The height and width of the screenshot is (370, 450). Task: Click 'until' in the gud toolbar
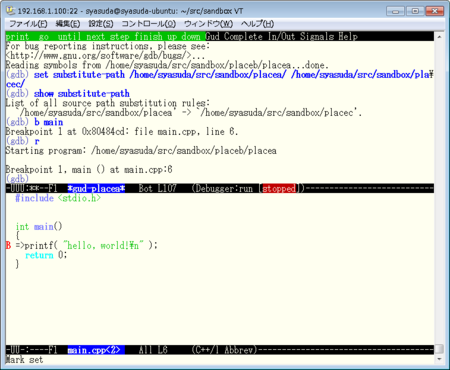click(x=69, y=36)
